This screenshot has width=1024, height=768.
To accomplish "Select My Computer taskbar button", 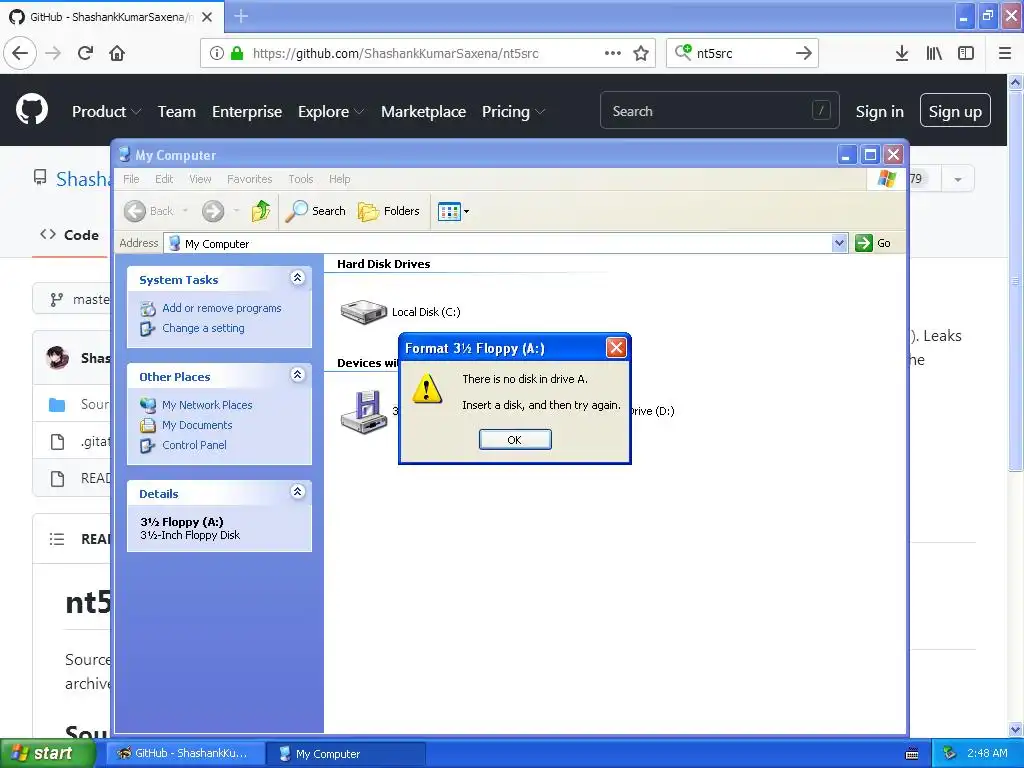I will 347,754.
